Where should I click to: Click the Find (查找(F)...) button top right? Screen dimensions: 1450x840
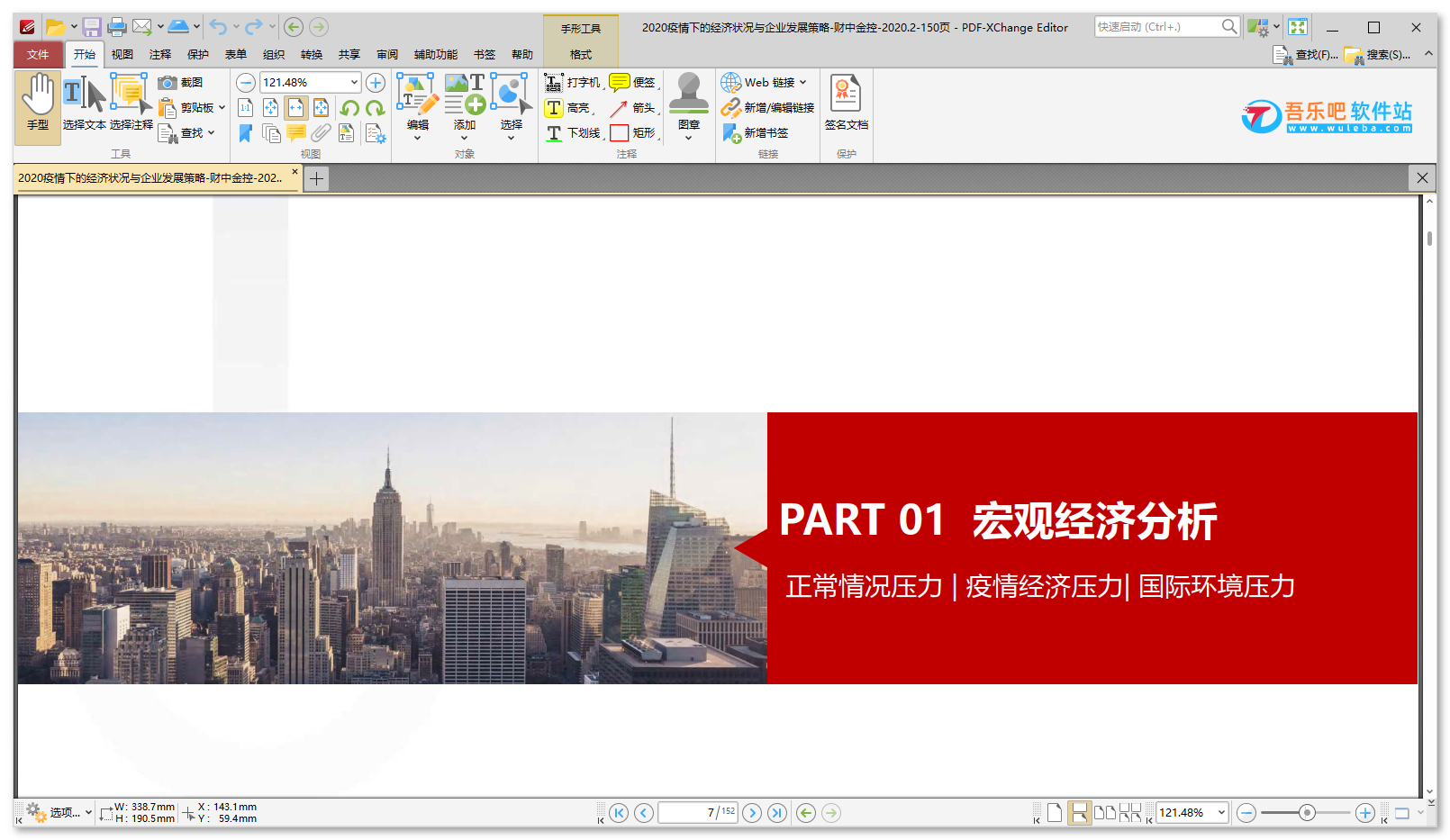point(1305,55)
